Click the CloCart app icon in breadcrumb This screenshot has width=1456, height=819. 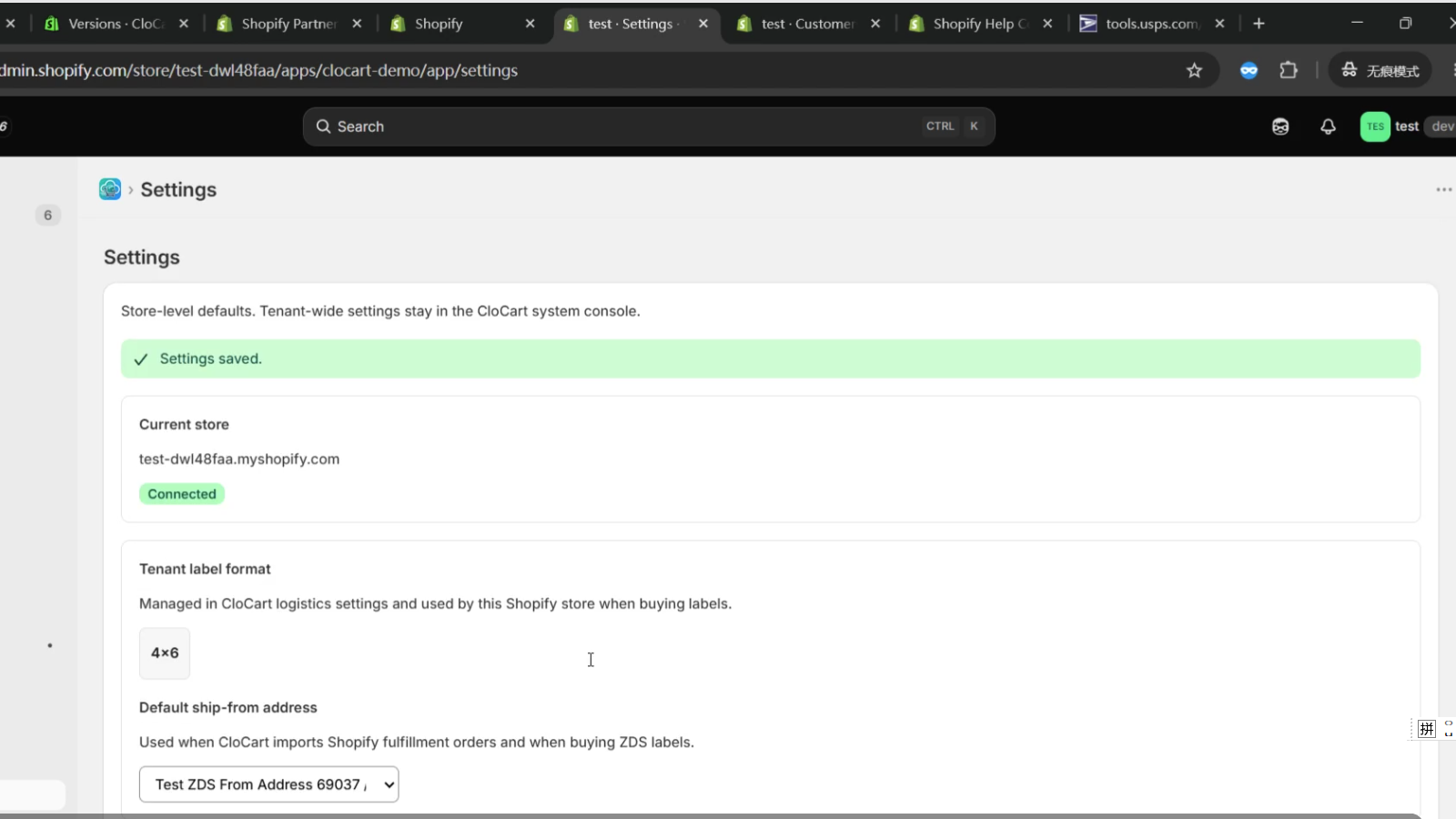[x=110, y=189]
